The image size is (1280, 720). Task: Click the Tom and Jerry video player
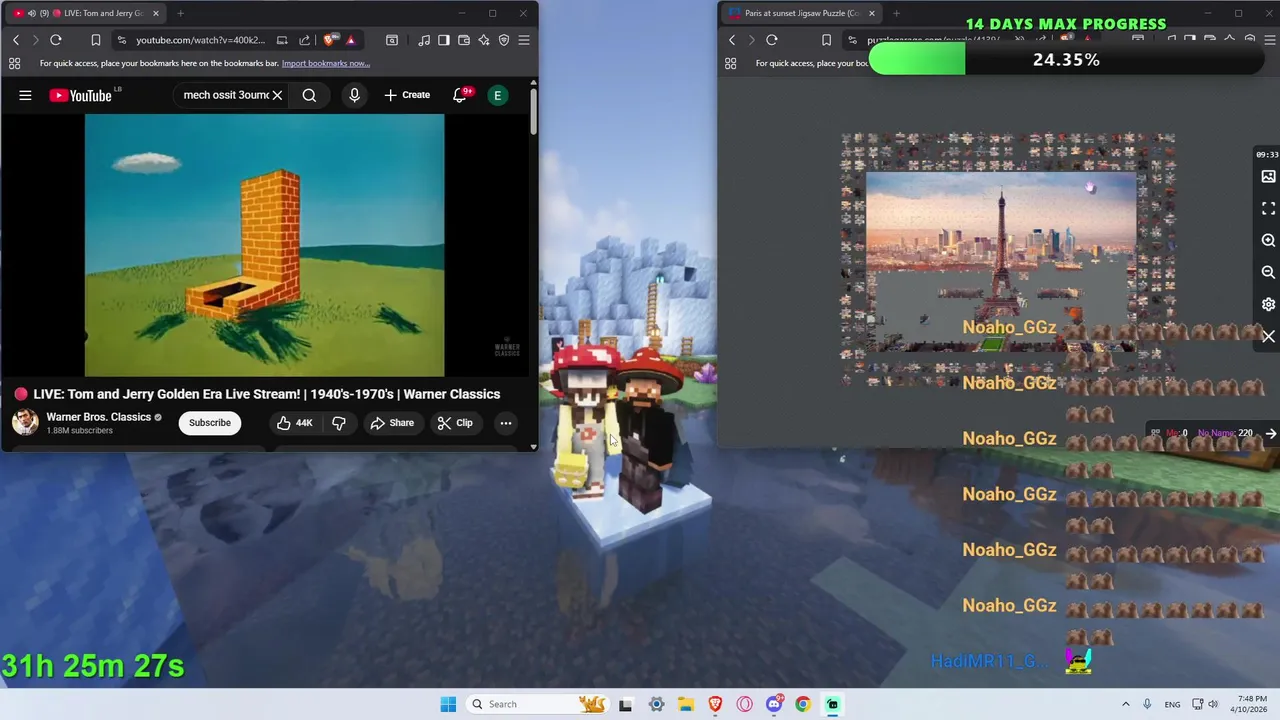pyautogui.click(x=264, y=245)
